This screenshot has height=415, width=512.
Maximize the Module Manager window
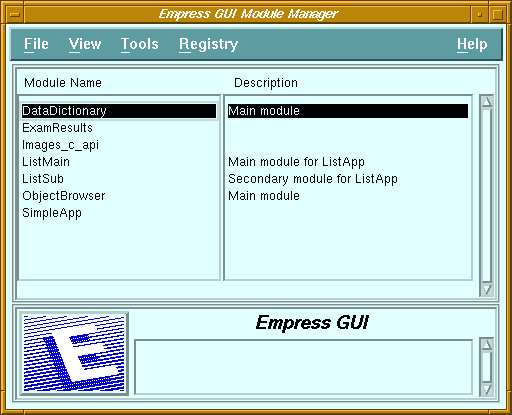pos(498,14)
